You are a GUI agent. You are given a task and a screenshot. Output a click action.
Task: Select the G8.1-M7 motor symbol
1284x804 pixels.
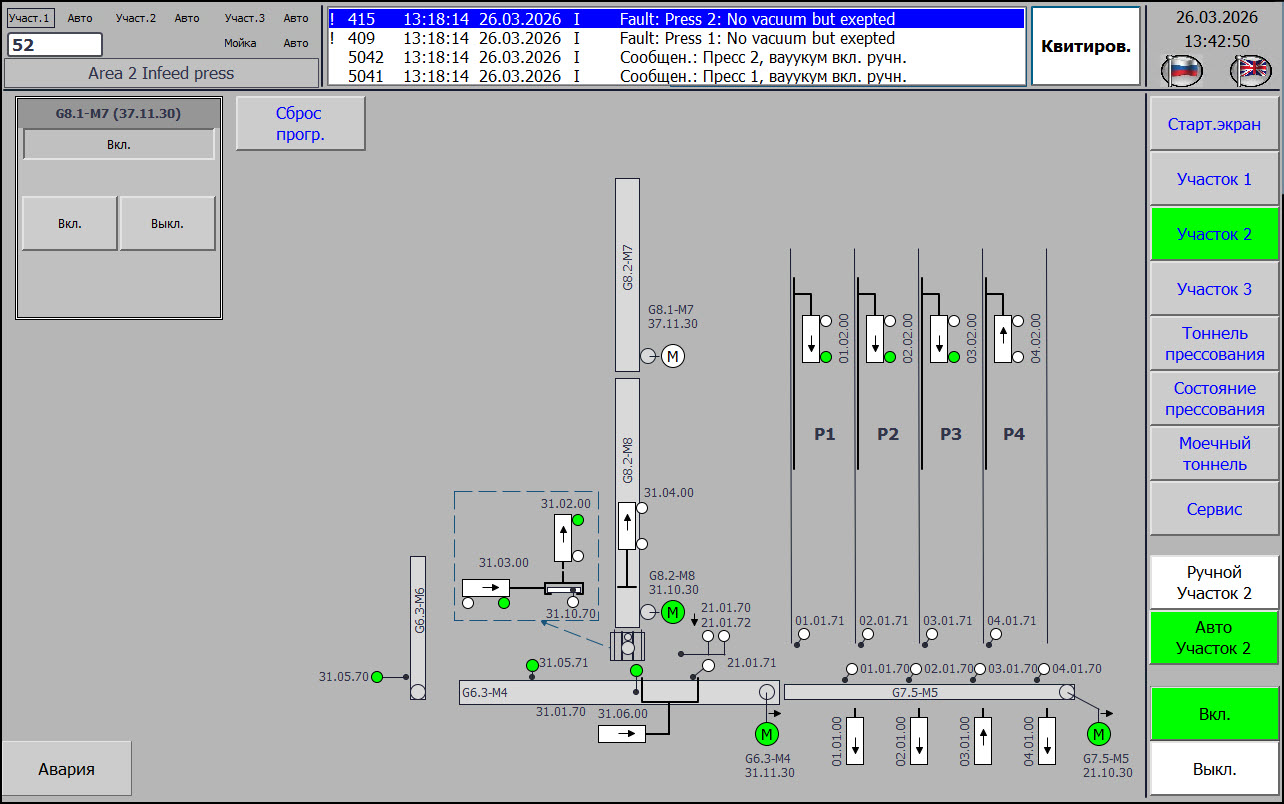[673, 356]
